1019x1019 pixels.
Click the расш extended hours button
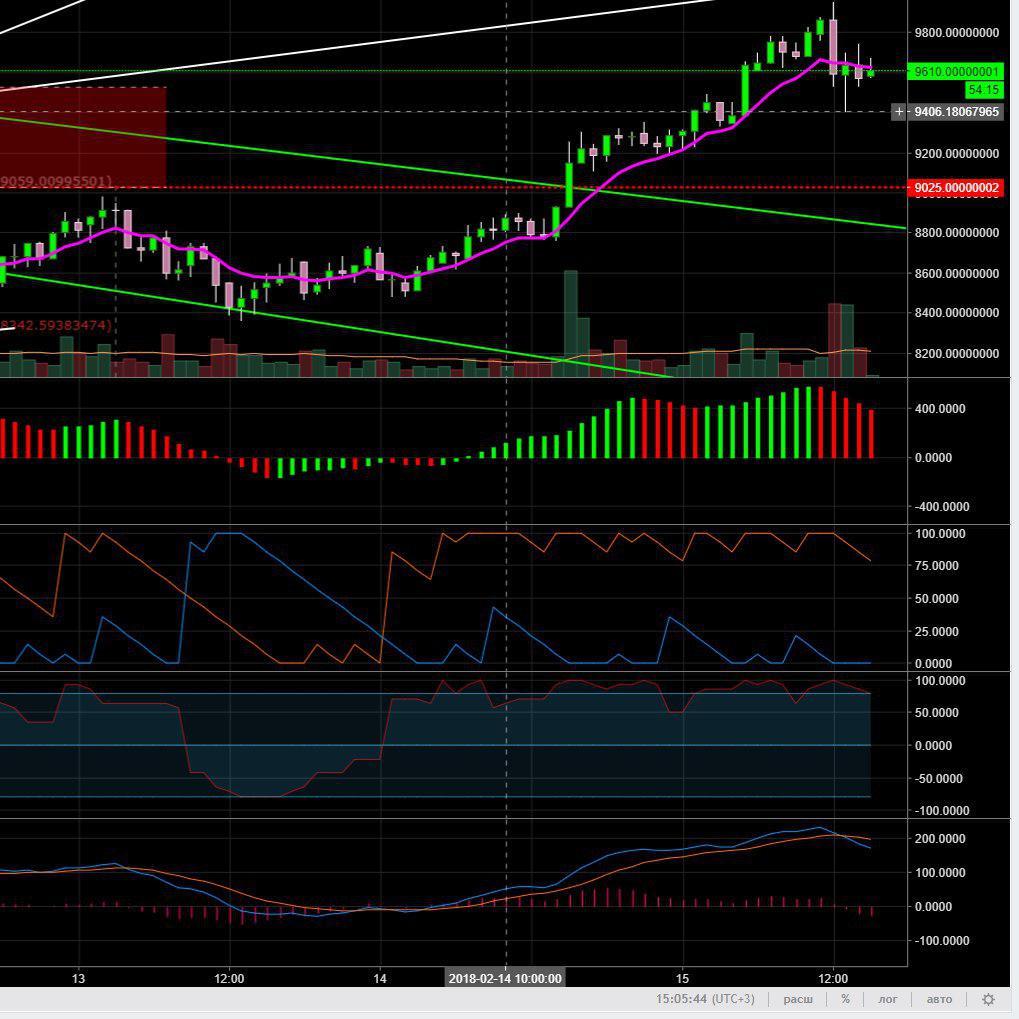tap(798, 999)
